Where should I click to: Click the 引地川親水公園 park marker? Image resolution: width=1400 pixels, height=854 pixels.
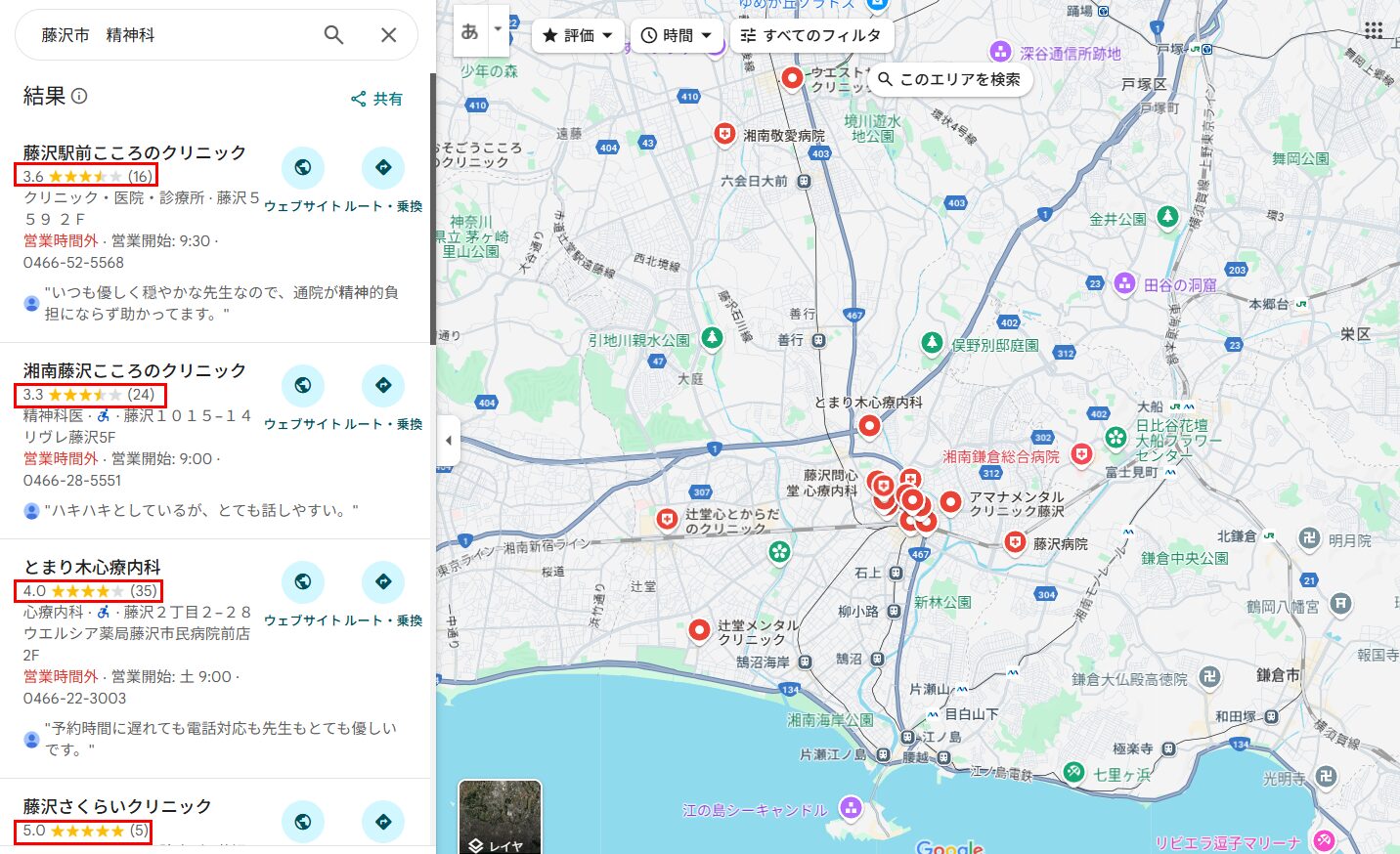click(x=712, y=338)
